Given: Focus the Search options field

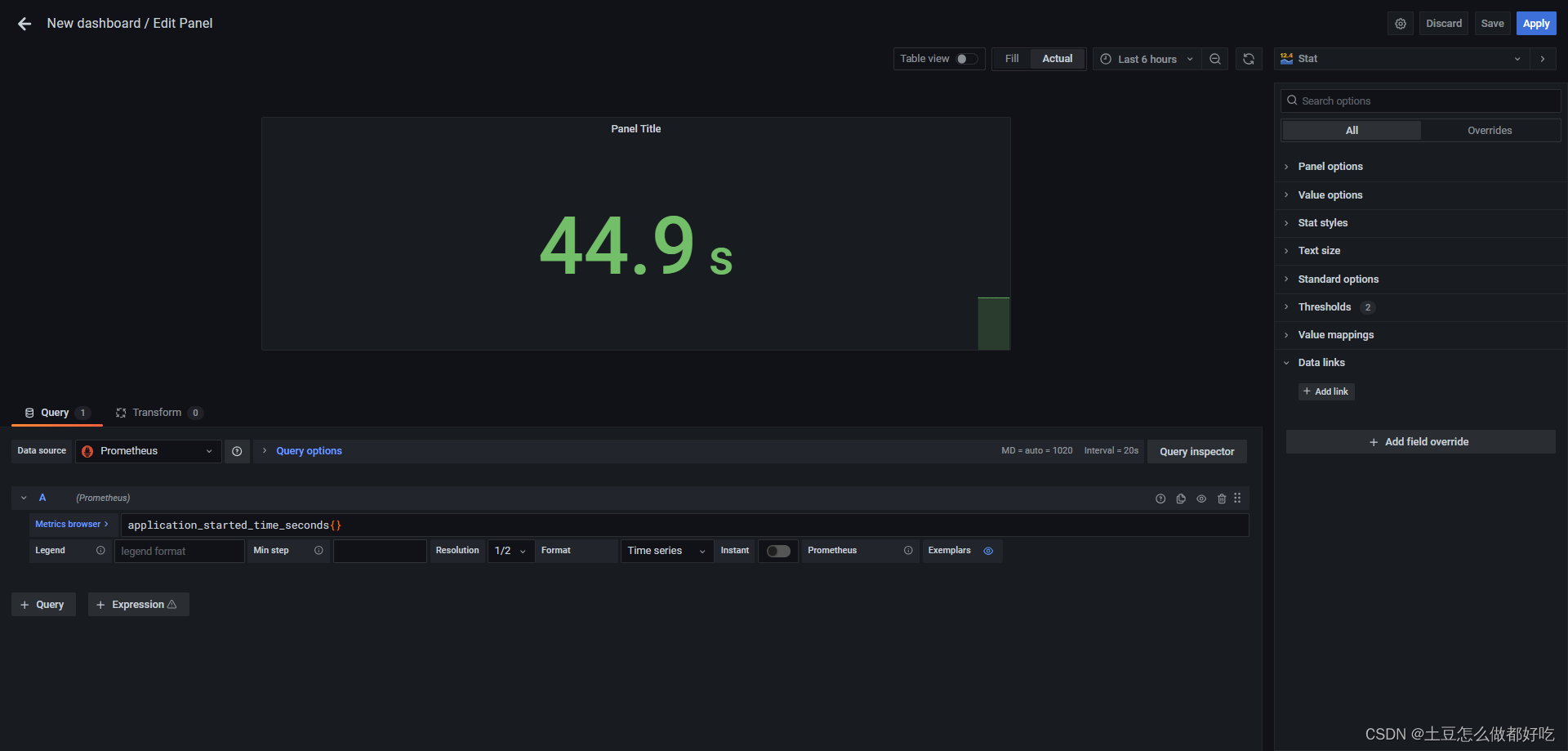Looking at the screenshot, I should (1420, 101).
